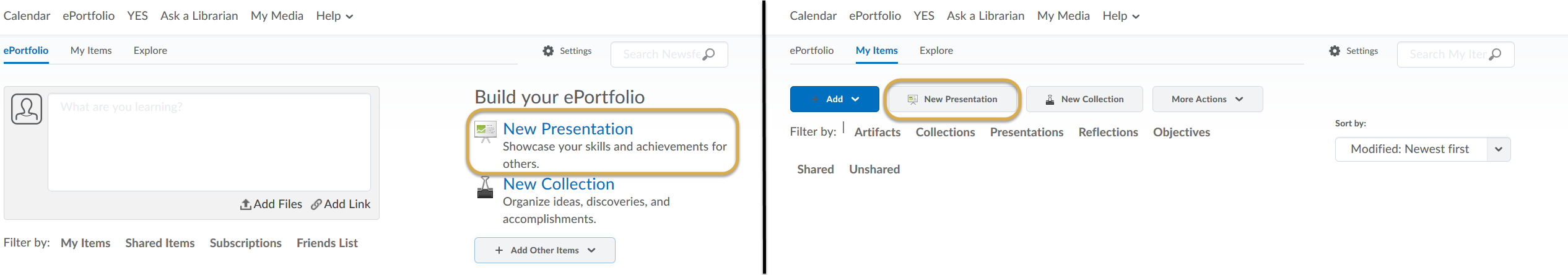Viewport: 1568px width, 275px height.
Task: Click the New Collection button in toolbar
Action: pyautogui.click(x=1084, y=99)
